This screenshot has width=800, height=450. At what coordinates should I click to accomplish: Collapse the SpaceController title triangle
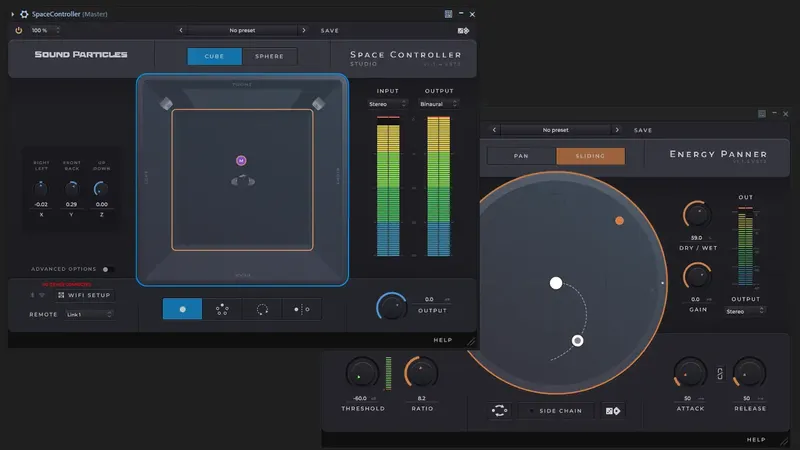(13, 14)
